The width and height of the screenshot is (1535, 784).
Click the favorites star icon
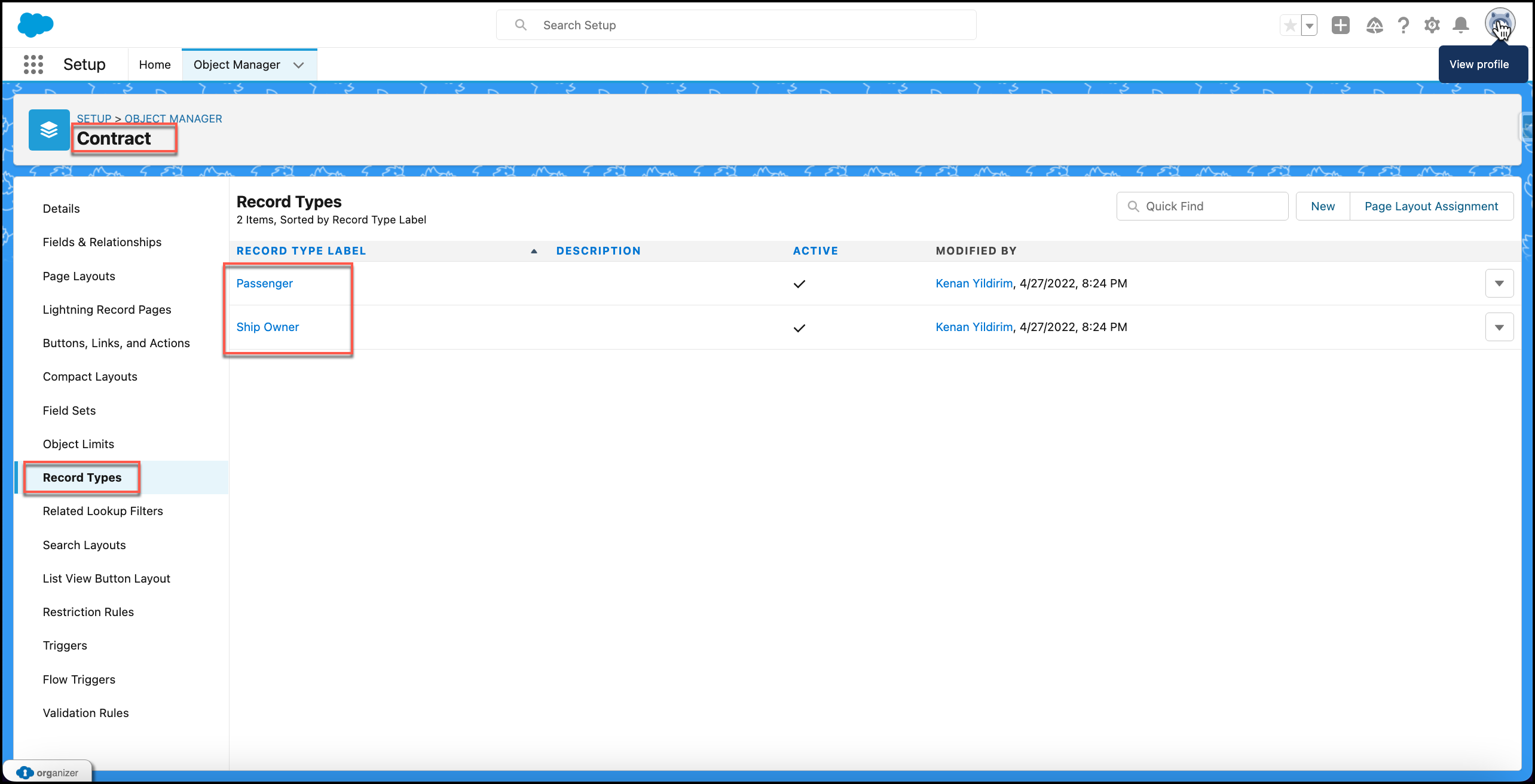point(1291,25)
